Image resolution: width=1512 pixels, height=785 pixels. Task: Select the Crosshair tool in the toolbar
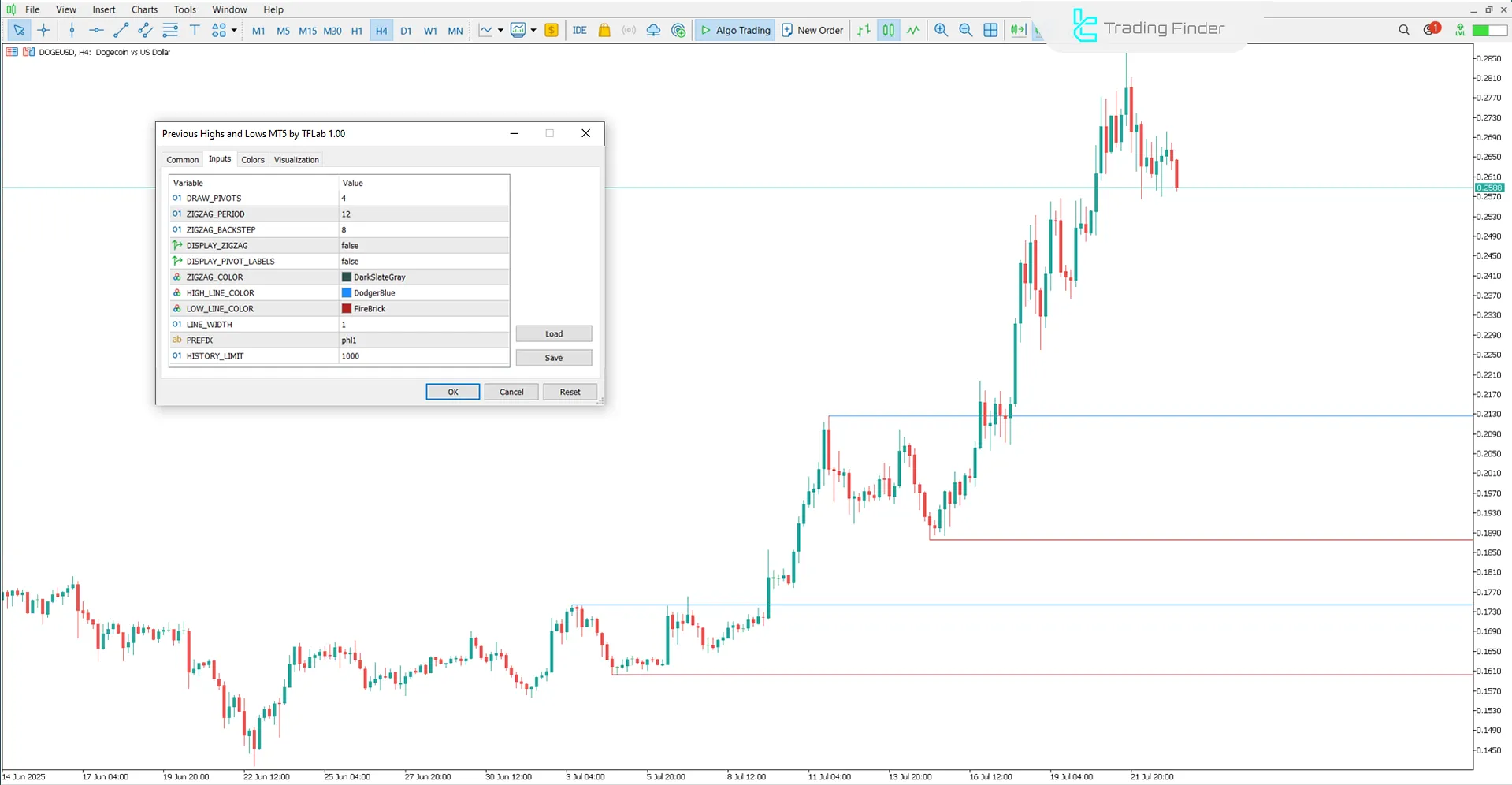tap(44, 30)
